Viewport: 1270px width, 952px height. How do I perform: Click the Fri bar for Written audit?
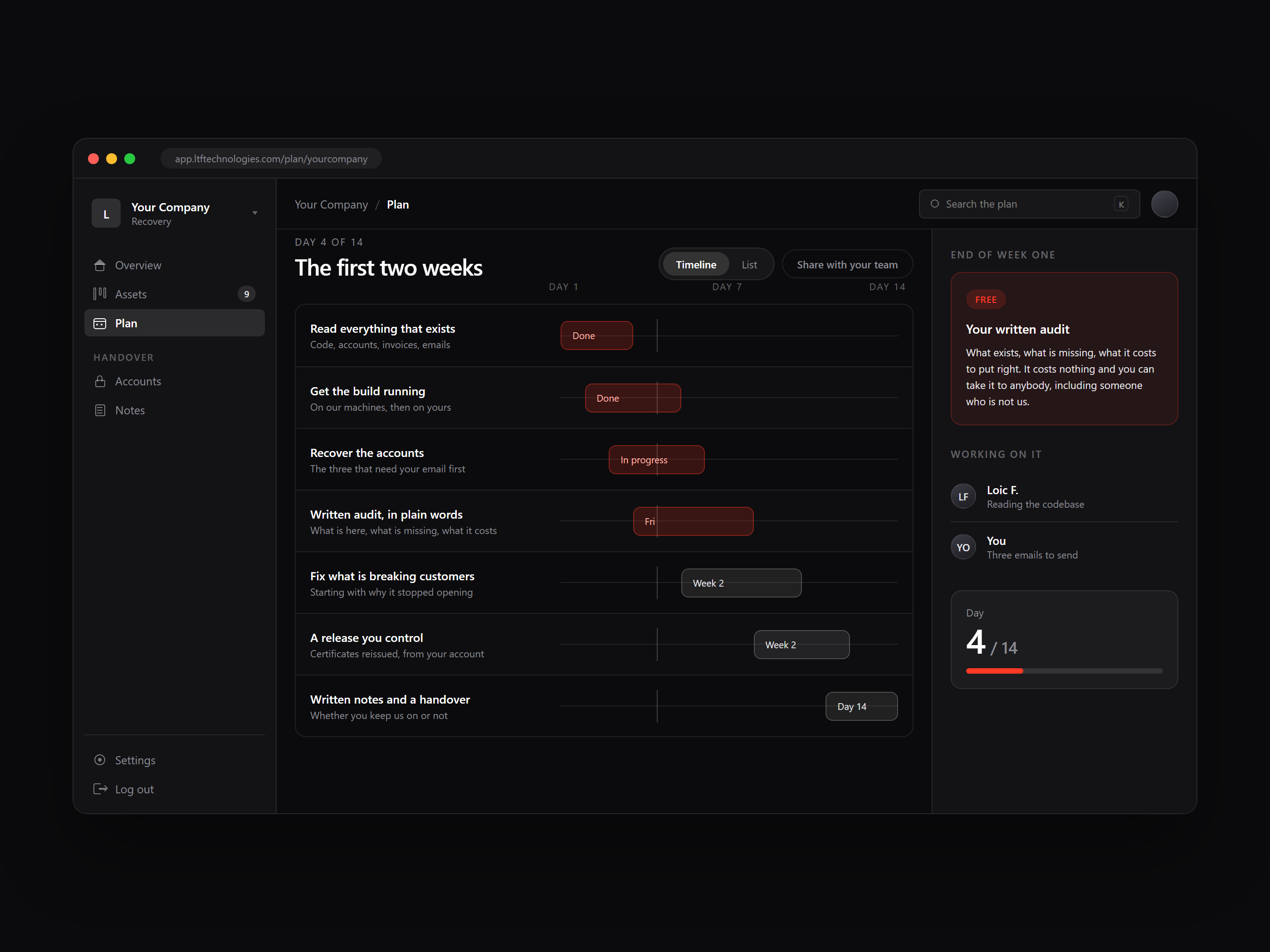pyautogui.click(x=693, y=521)
